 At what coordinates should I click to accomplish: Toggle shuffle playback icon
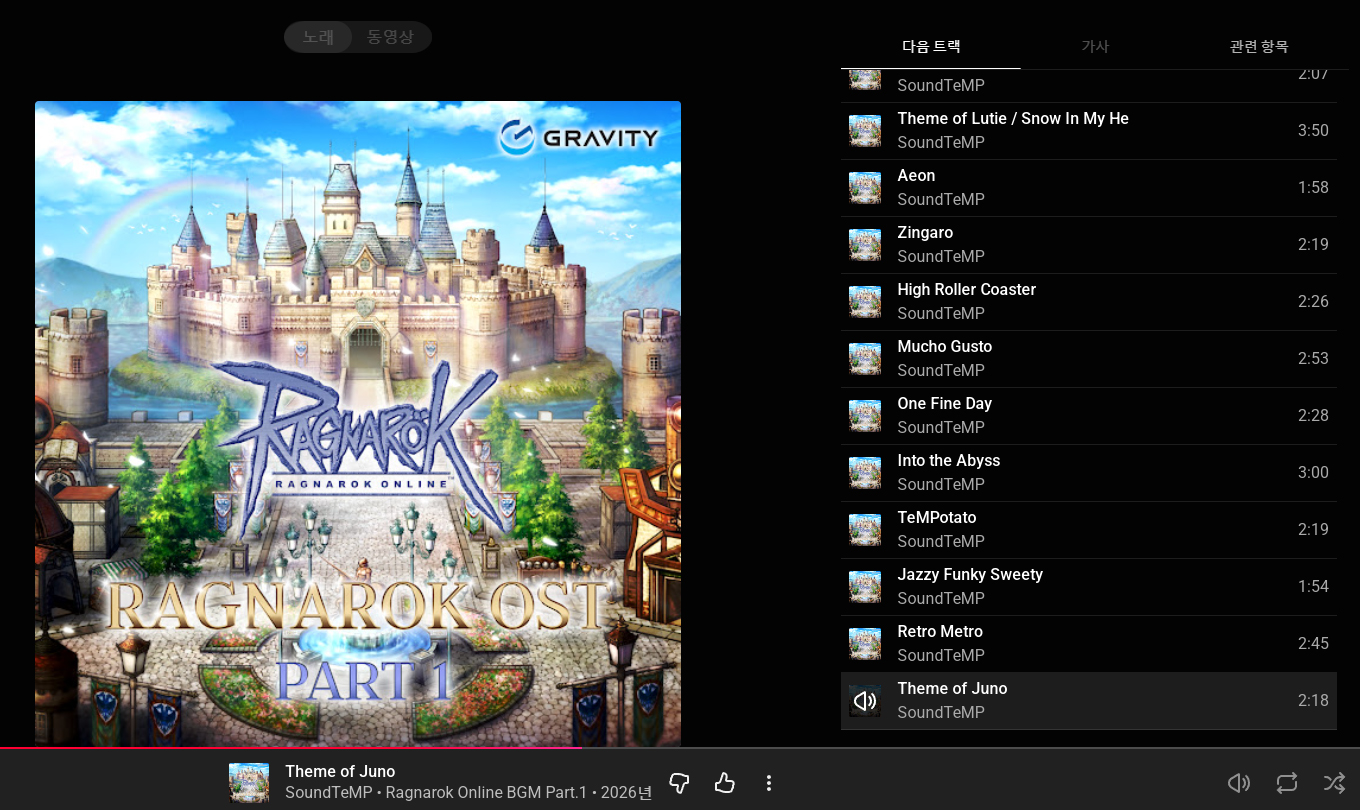tap(1334, 783)
